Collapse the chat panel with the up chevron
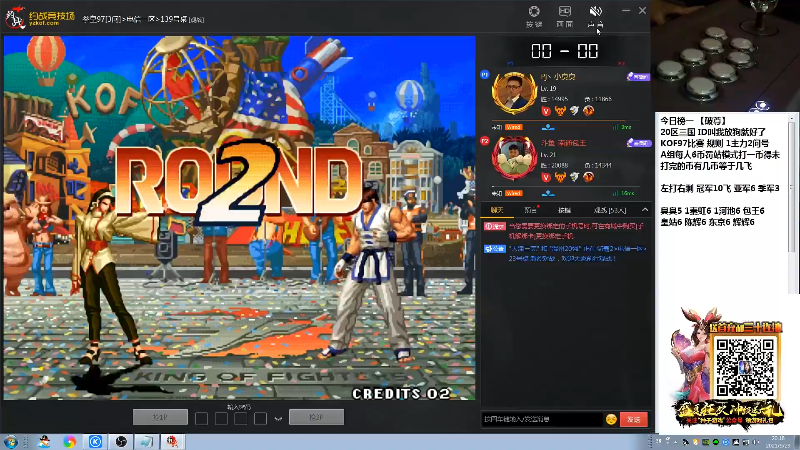 coord(645,210)
